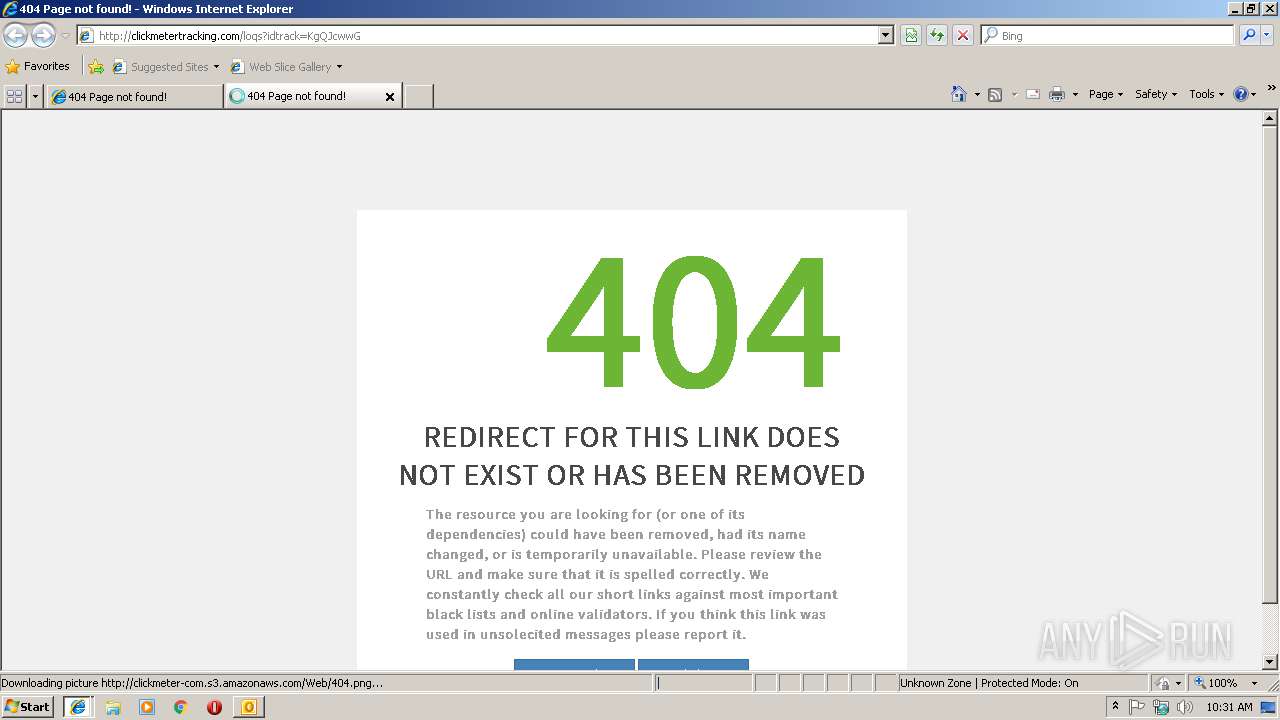1280x720 pixels.
Task: Open the Page menu
Action: click(1105, 94)
